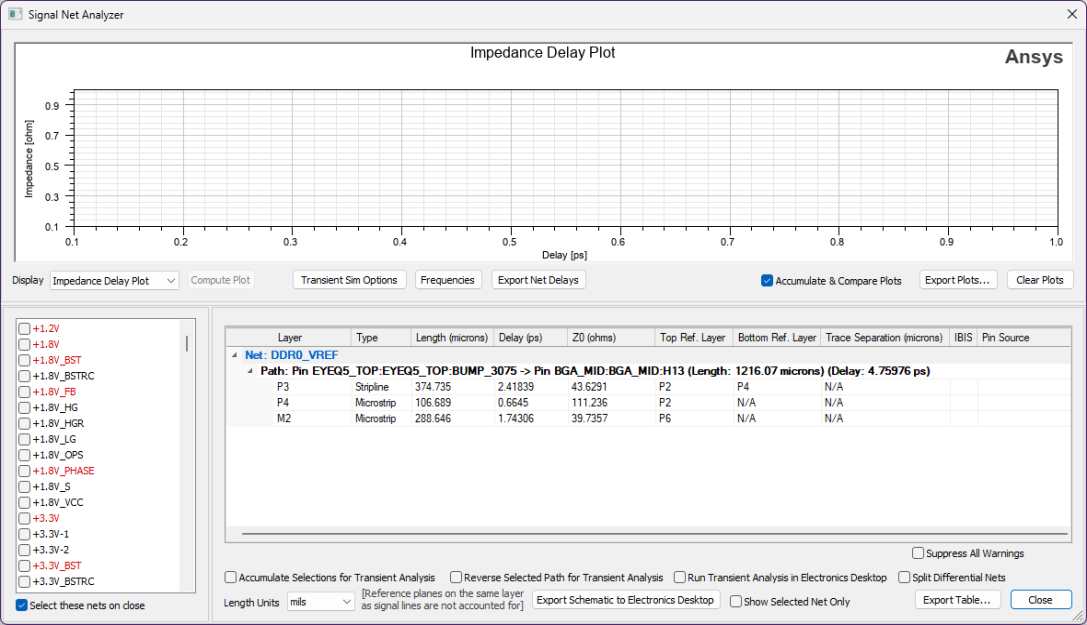Click the Compute Plot button
This screenshot has width=1087, height=625.
220,280
